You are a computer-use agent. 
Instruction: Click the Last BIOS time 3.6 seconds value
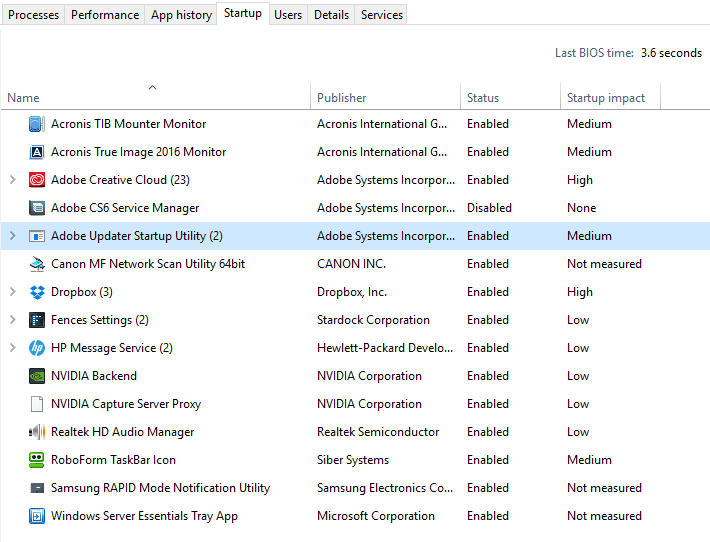point(671,53)
